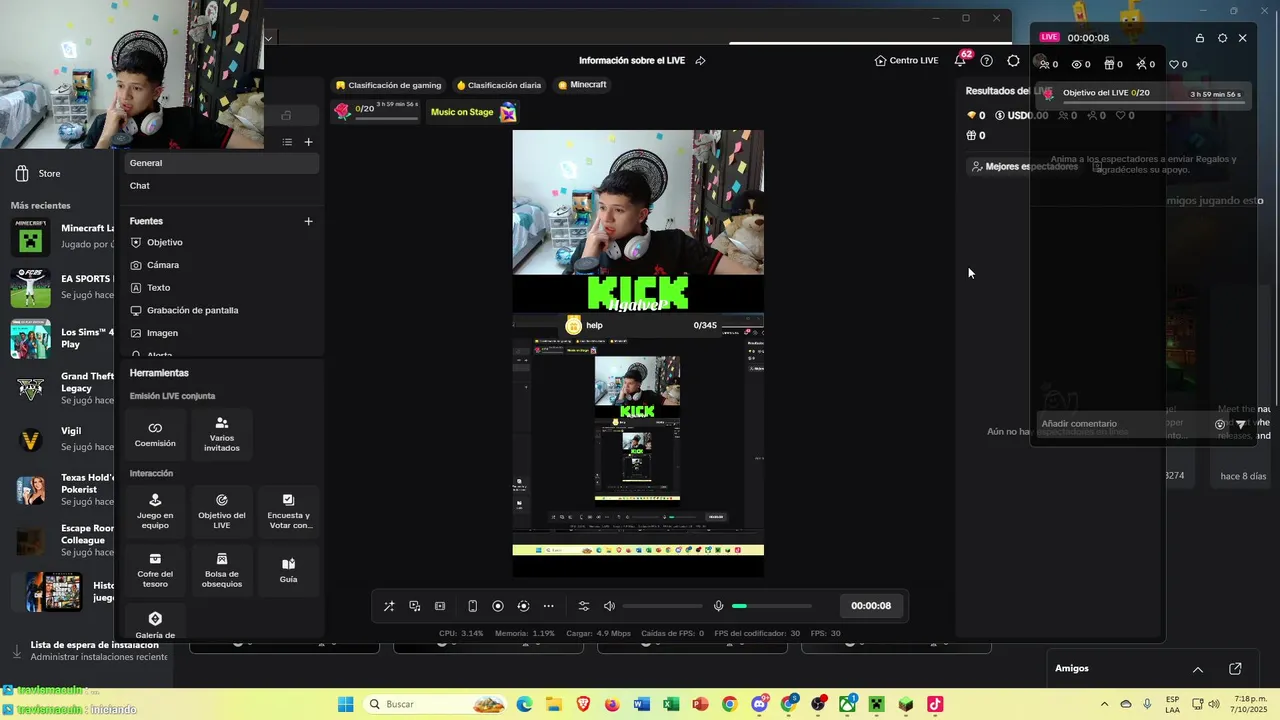Open Music on Stage banner
Viewport: 1280px width, 720px height.
click(x=472, y=112)
